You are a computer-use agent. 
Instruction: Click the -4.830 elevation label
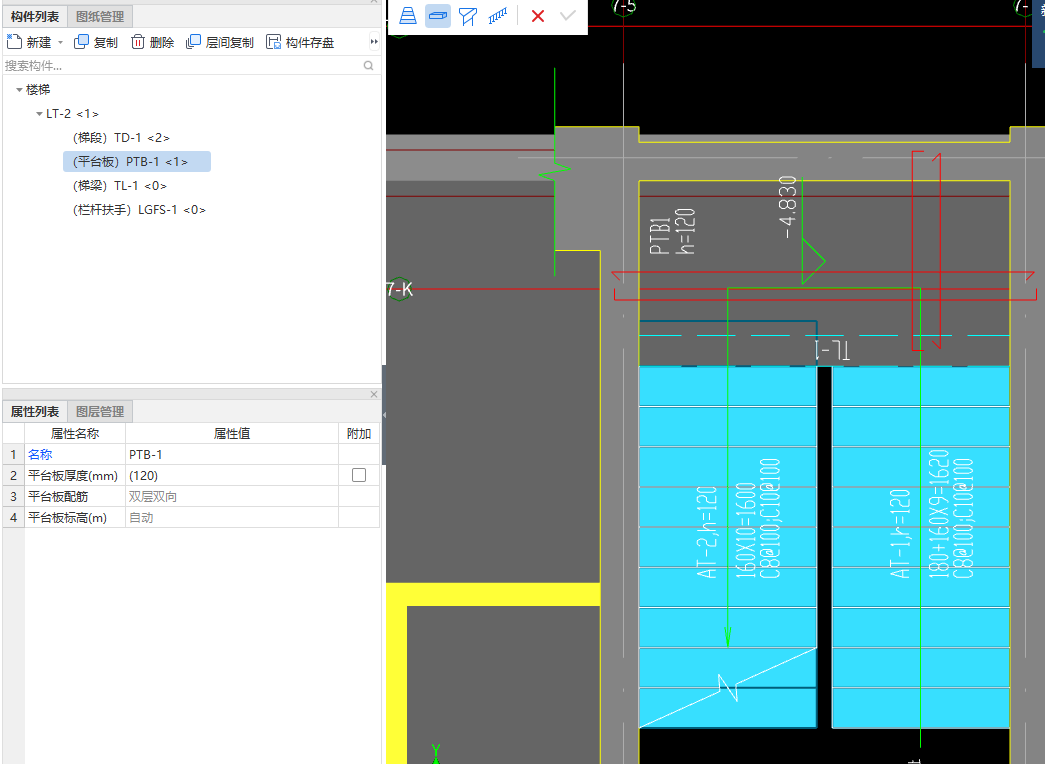(x=787, y=207)
